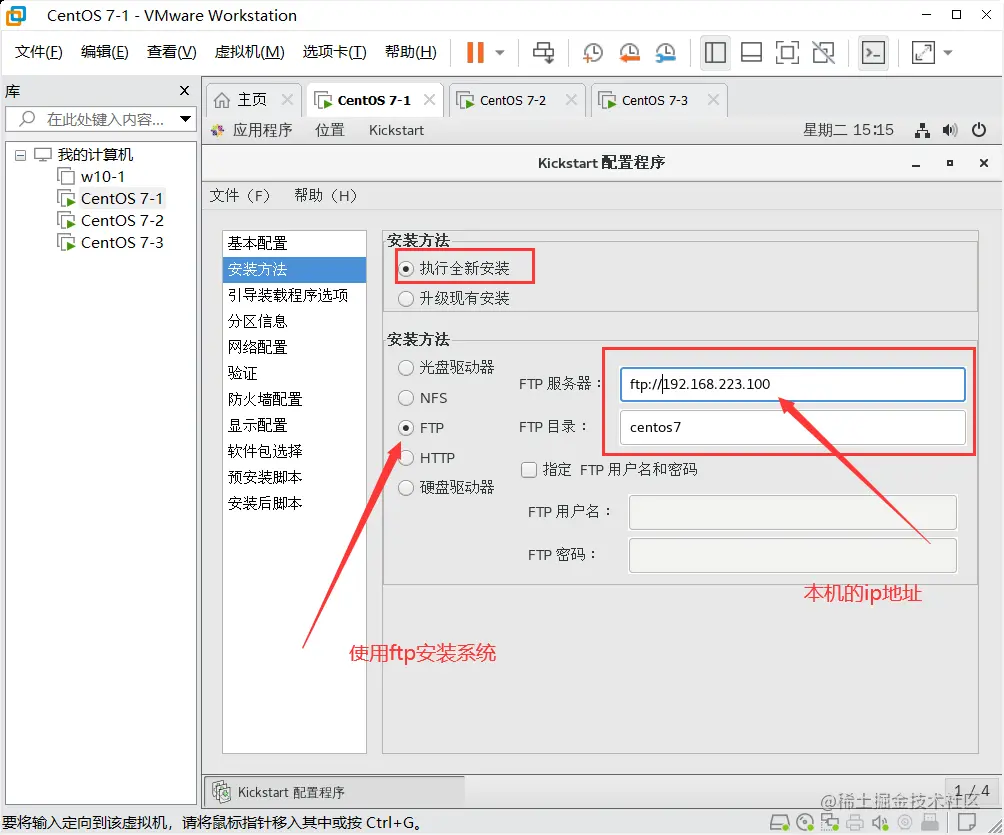This screenshot has width=1004, height=835.
Task: Click the send Ctrl+Alt+Del toolbar icon
Action: (x=544, y=53)
